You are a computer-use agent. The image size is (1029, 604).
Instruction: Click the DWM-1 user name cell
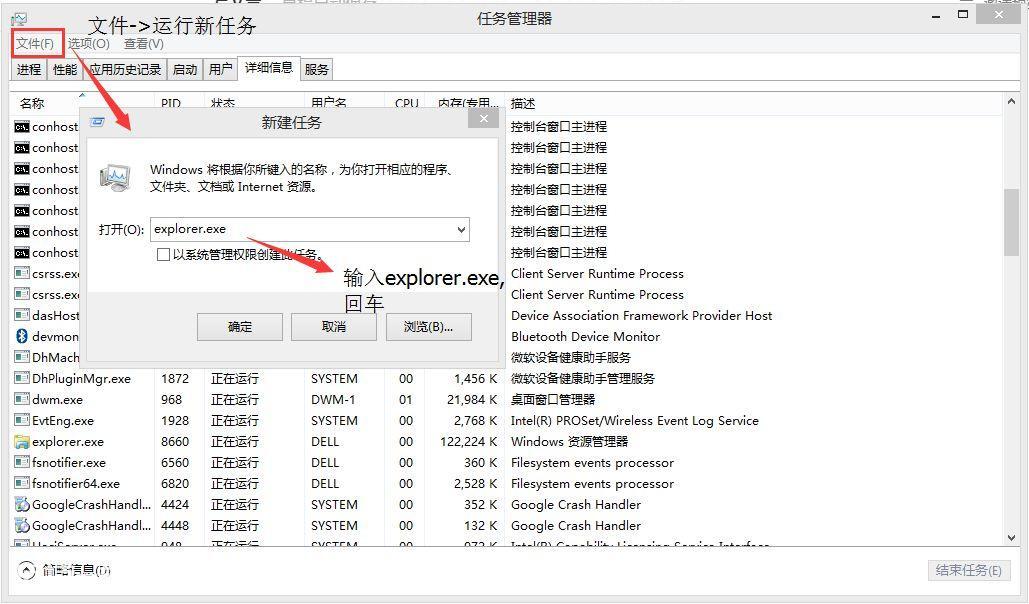[x=333, y=399]
